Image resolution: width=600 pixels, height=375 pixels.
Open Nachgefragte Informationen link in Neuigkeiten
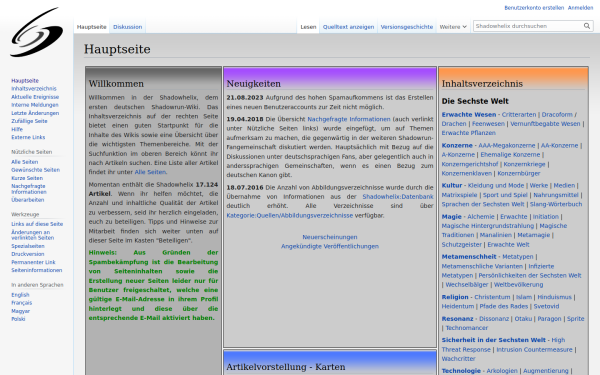coord(349,119)
